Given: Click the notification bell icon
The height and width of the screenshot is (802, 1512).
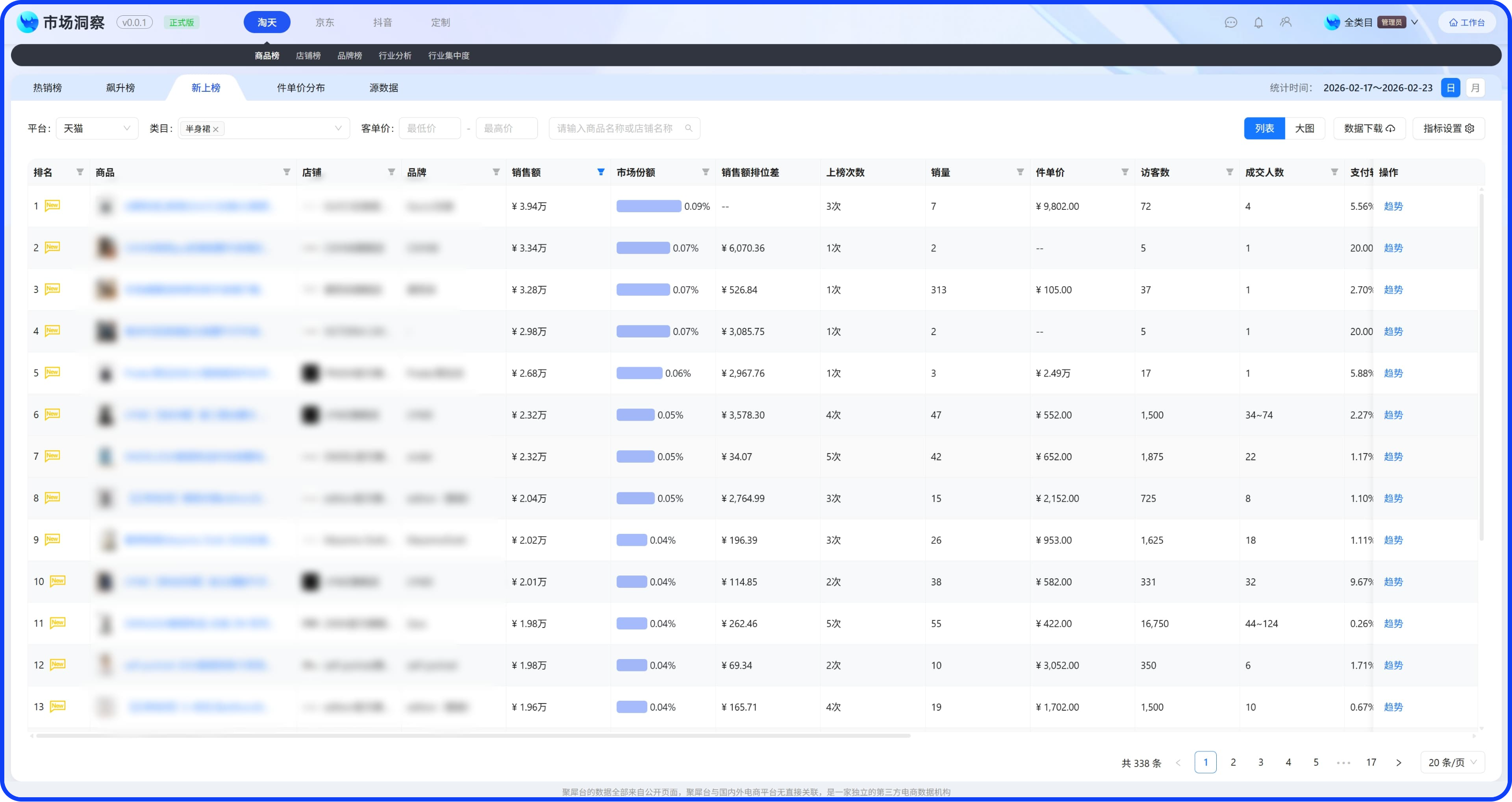Looking at the screenshot, I should click(1258, 22).
